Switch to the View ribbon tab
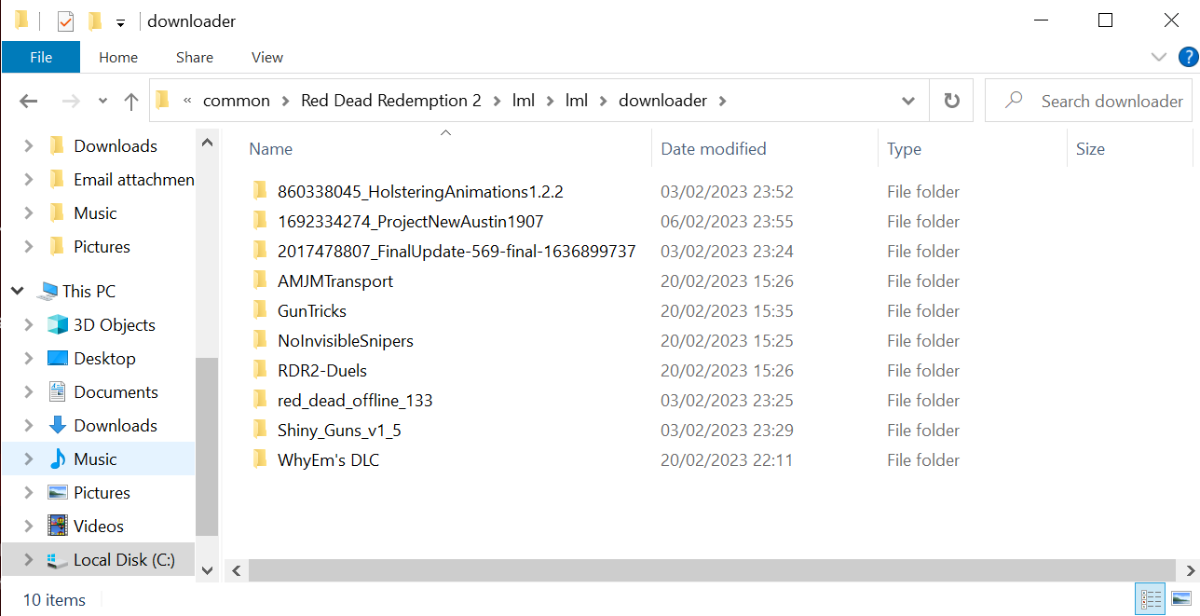 click(x=267, y=57)
